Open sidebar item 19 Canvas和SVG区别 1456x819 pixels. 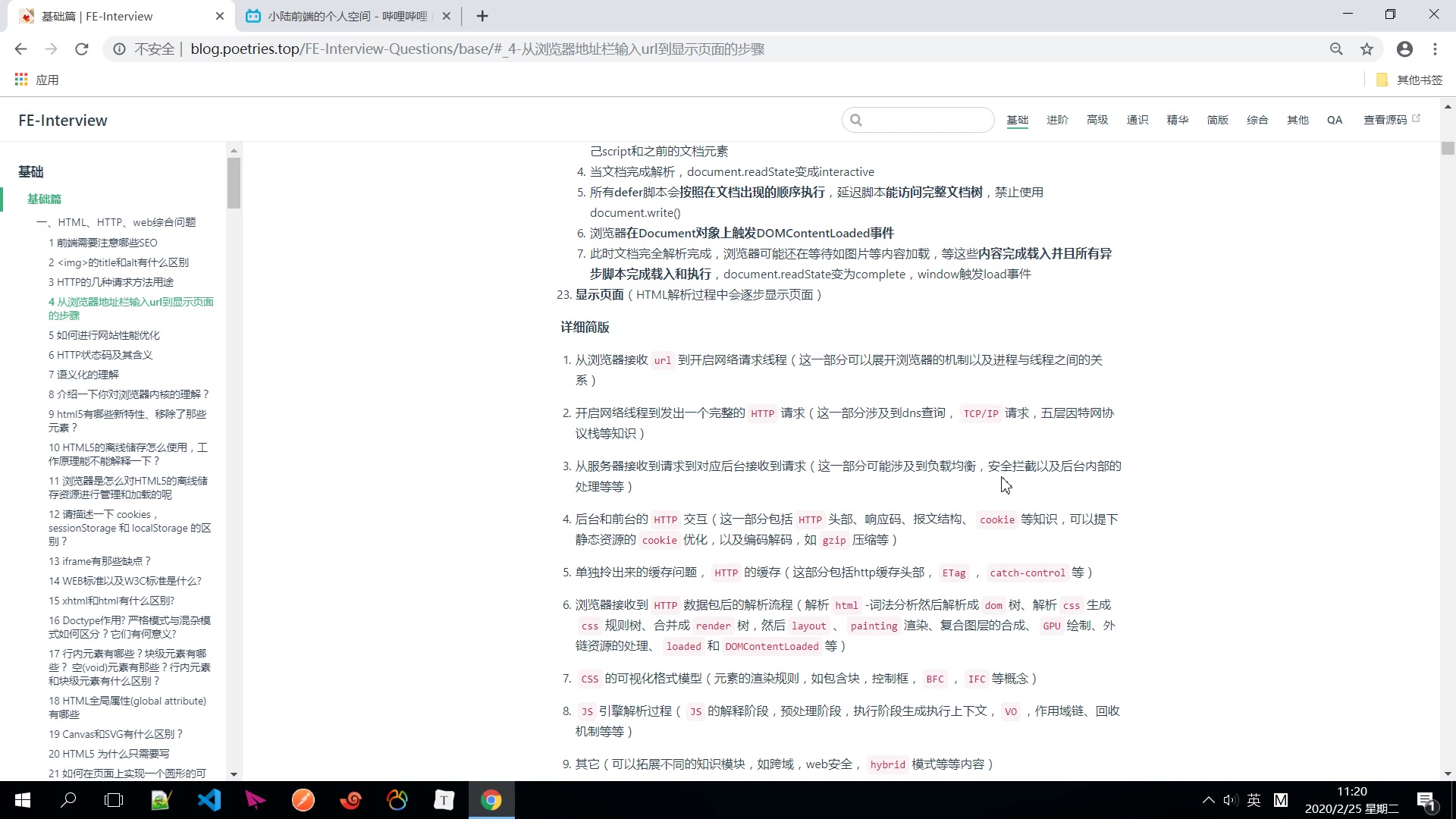pyautogui.click(x=116, y=734)
